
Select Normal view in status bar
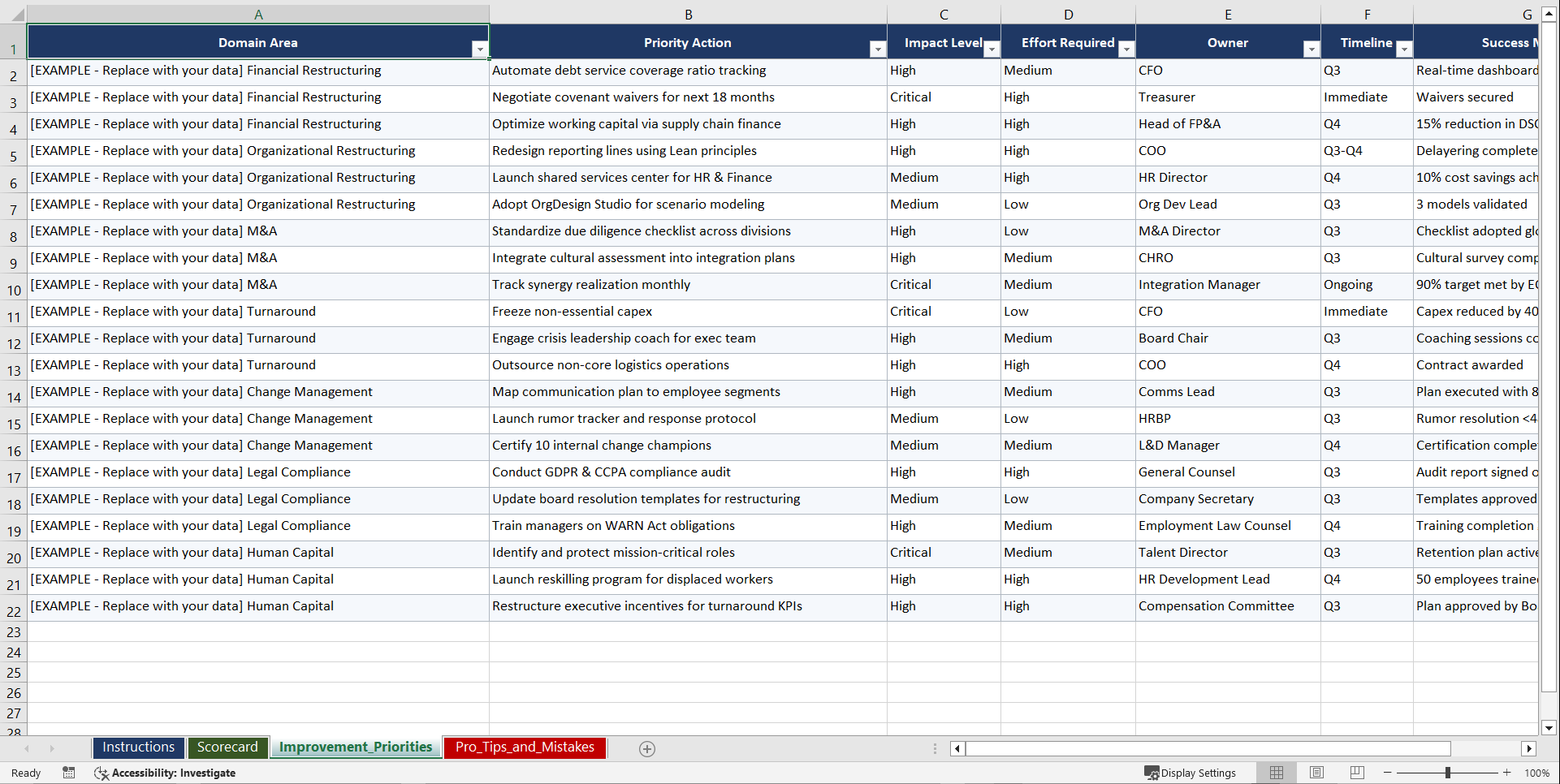1276,773
